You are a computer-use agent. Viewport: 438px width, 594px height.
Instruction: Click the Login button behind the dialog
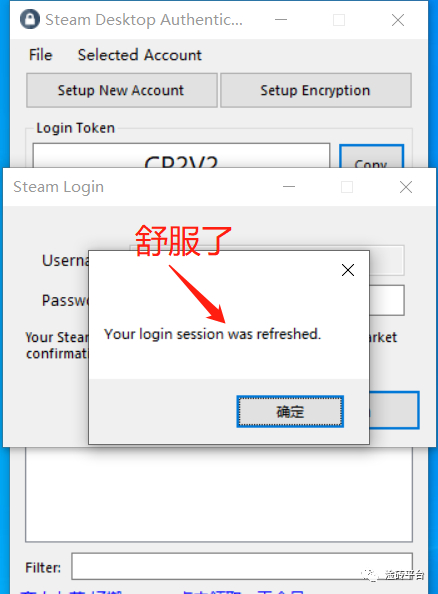point(394,410)
